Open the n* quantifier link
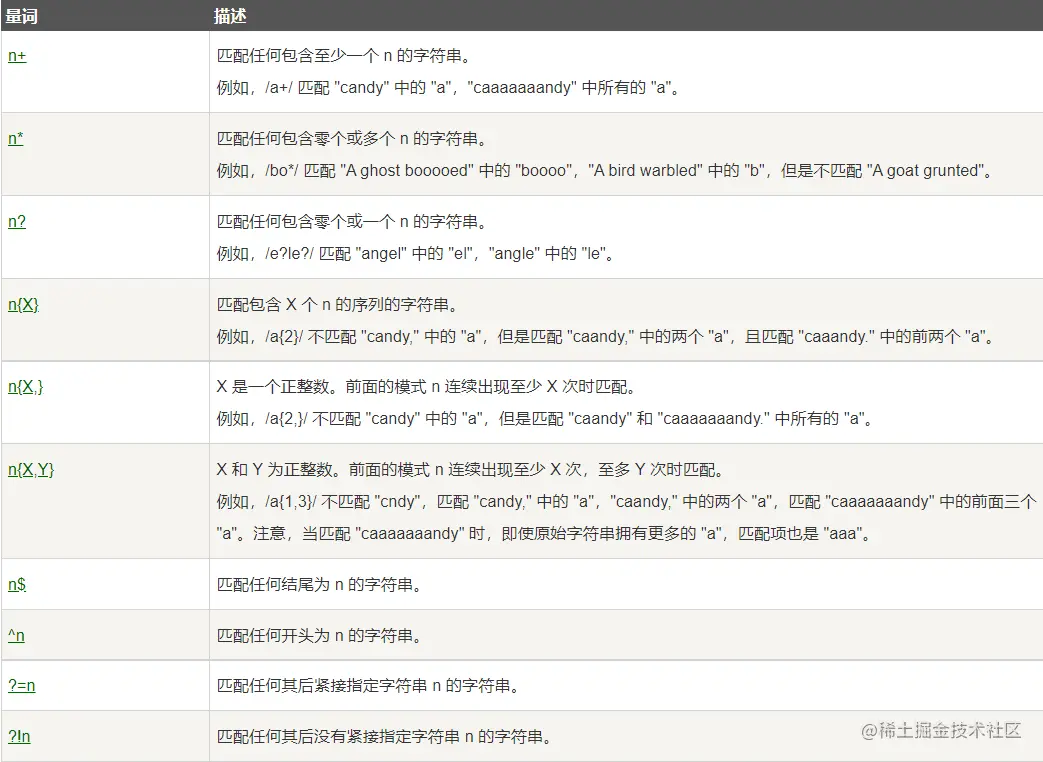1043x762 pixels. [16, 138]
